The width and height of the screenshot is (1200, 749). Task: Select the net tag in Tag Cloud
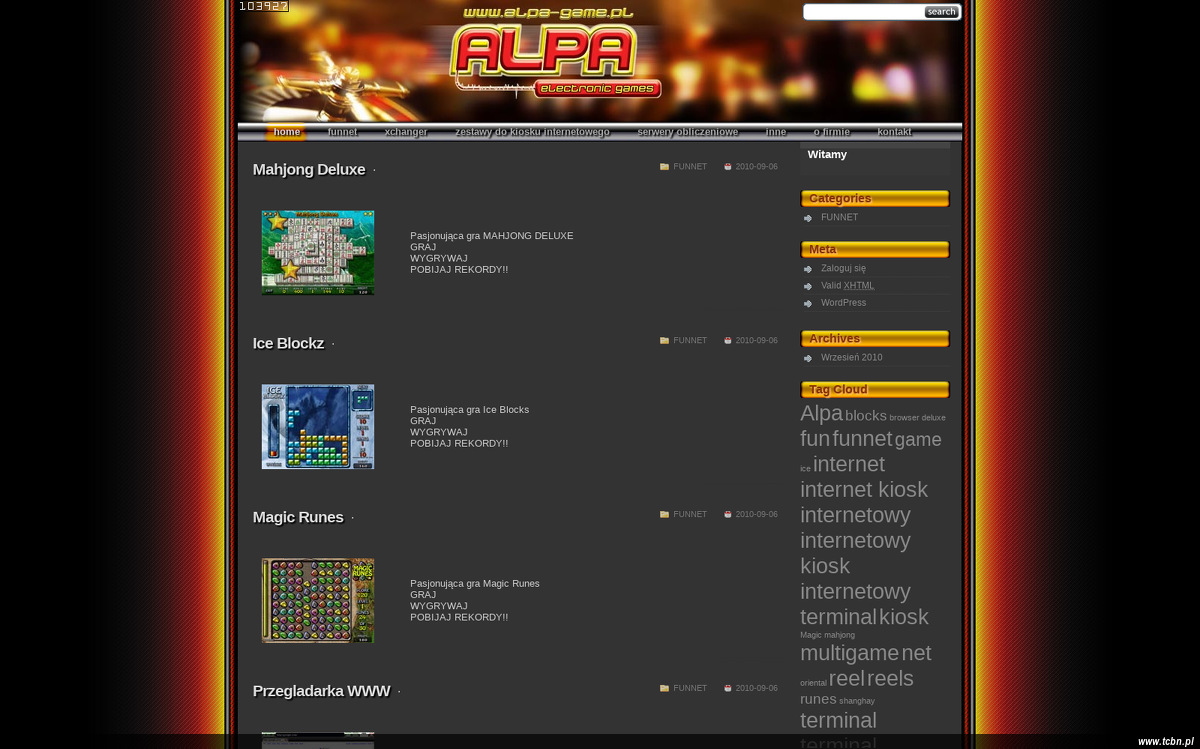[916, 654]
